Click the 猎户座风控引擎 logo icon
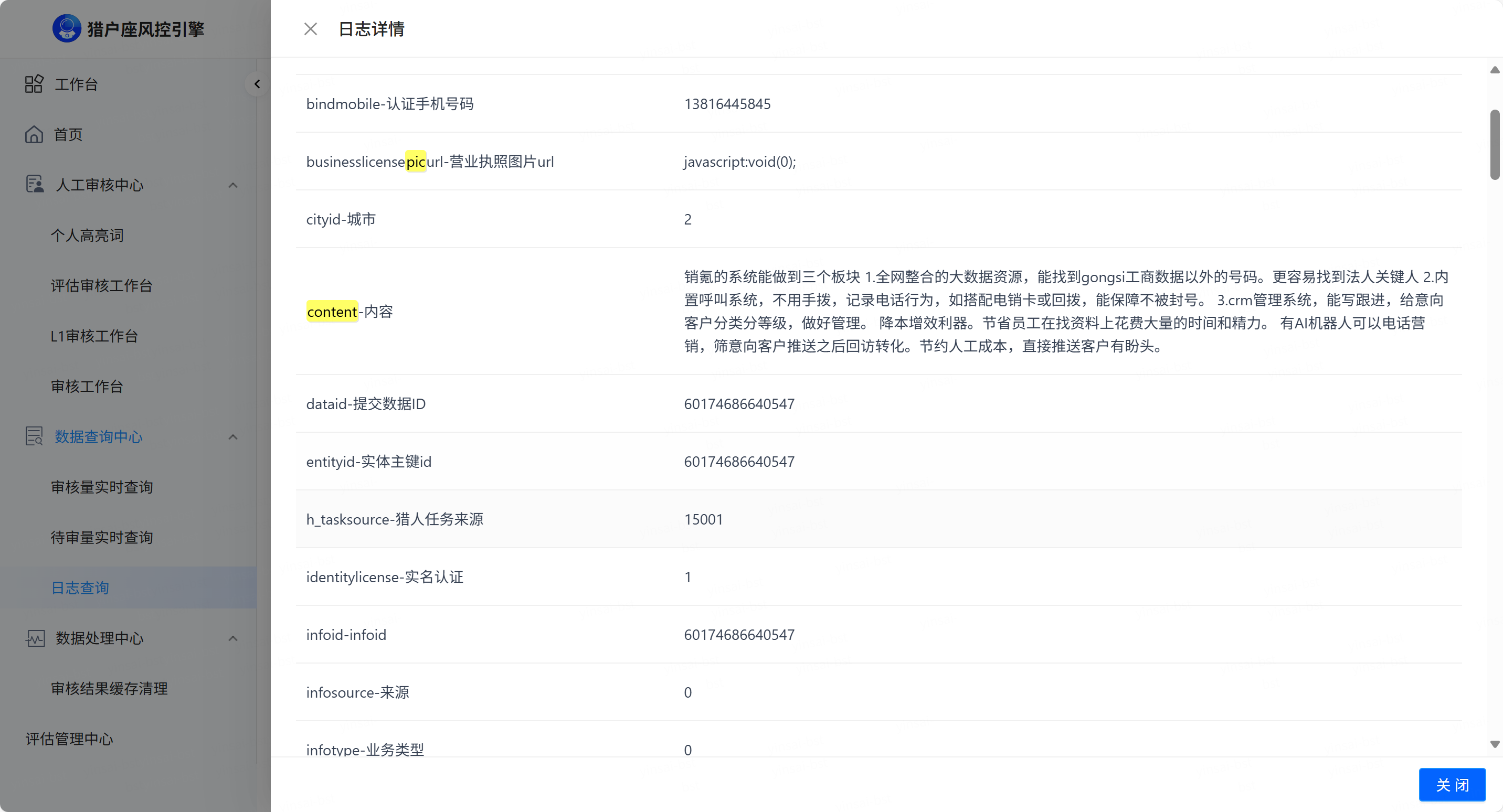1503x812 pixels. coord(67,28)
